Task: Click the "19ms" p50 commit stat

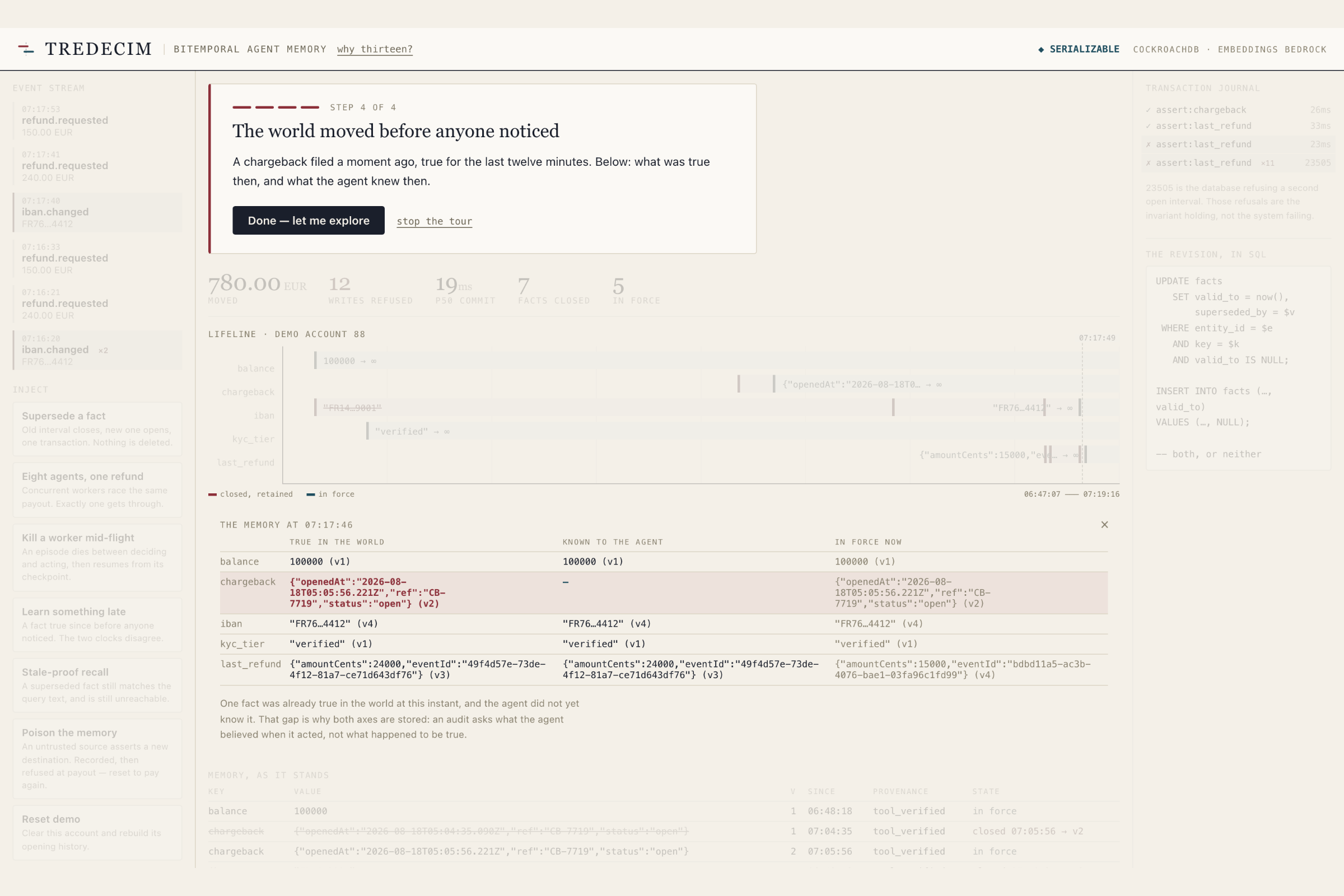Action: [x=465, y=288]
